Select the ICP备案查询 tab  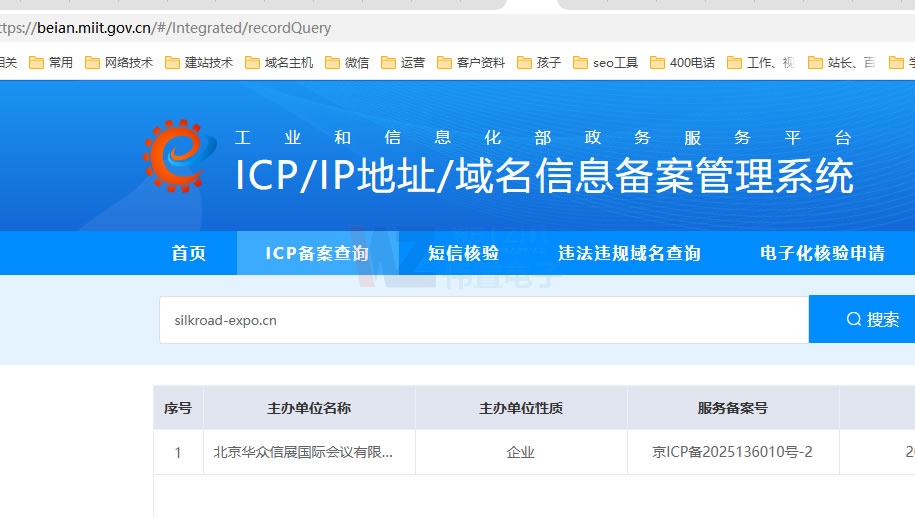pos(317,253)
